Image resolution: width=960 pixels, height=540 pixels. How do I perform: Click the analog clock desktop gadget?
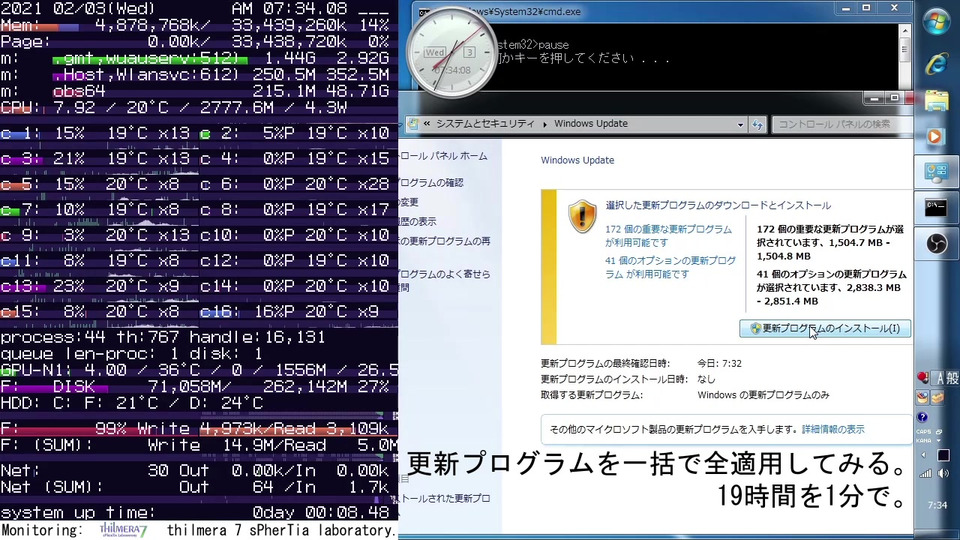click(x=452, y=53)
